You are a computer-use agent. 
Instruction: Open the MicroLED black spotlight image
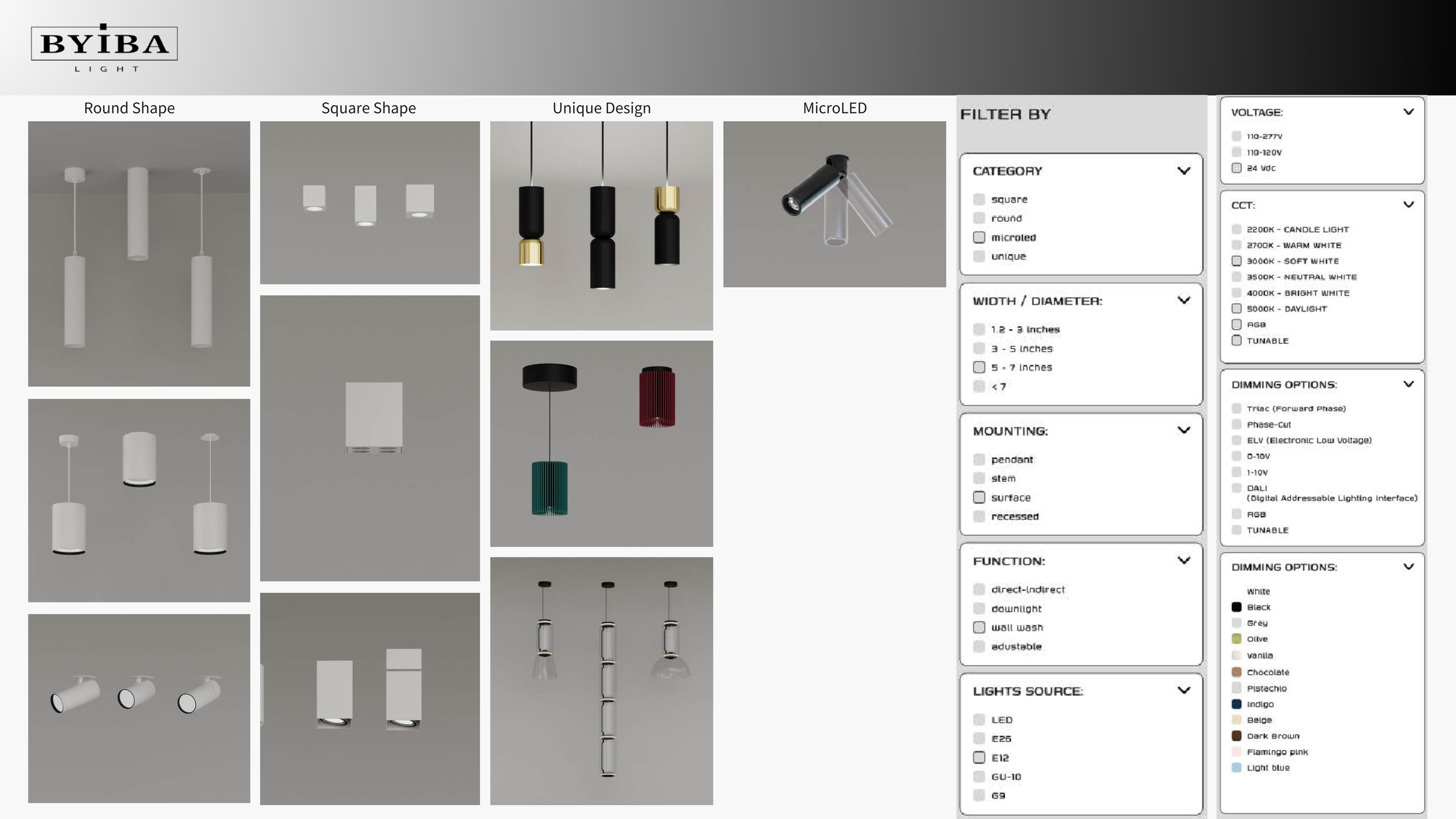pos(834,204)
